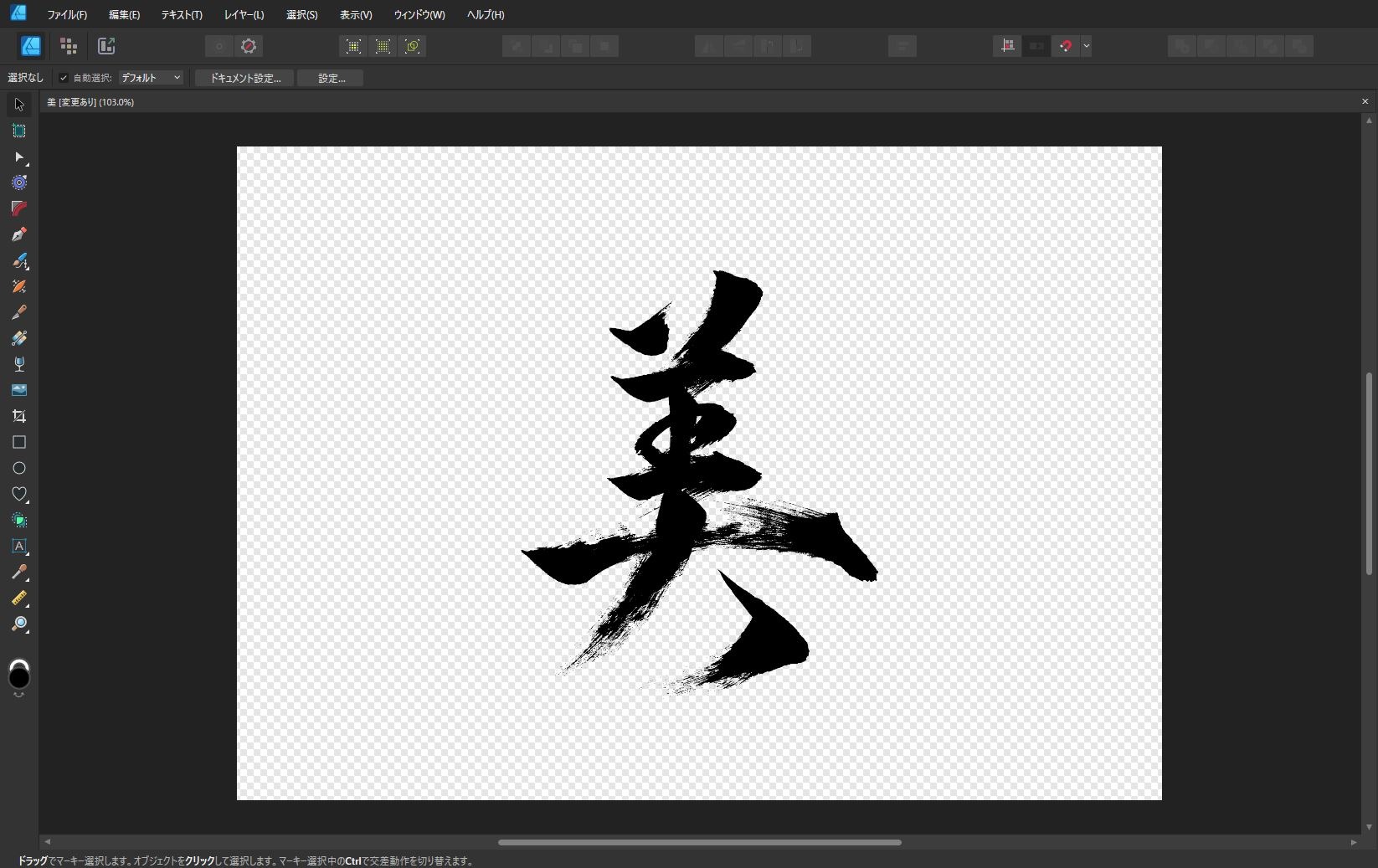Screen dimensions: 1378x868
Task: Open the レイヤー(L) menu
Action: click(244, 14)
